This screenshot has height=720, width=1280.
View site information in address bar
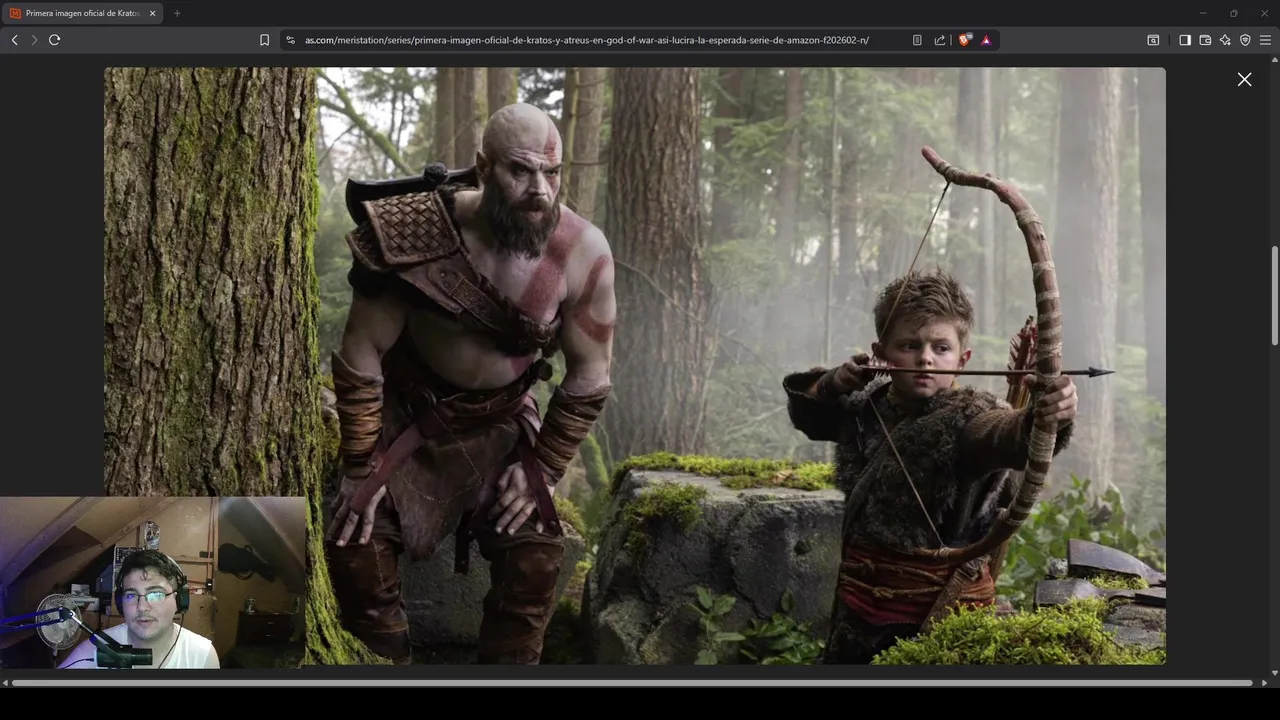click(290, 40)
